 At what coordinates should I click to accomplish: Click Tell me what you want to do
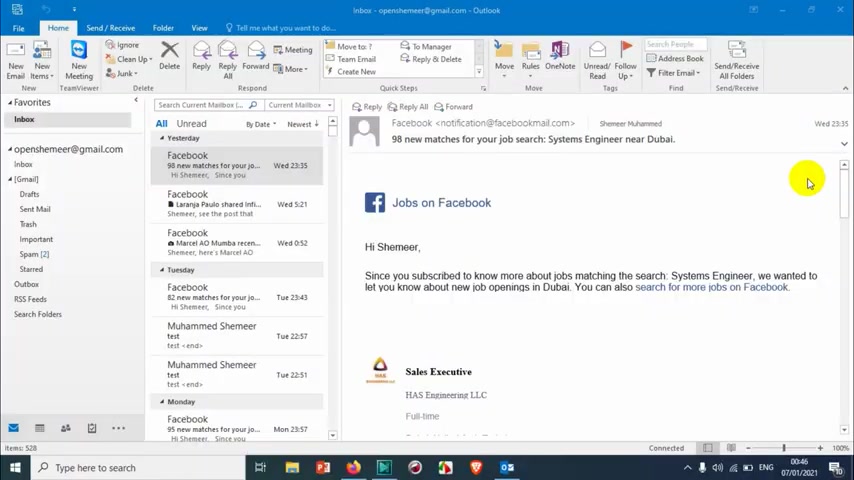point(281,28)
